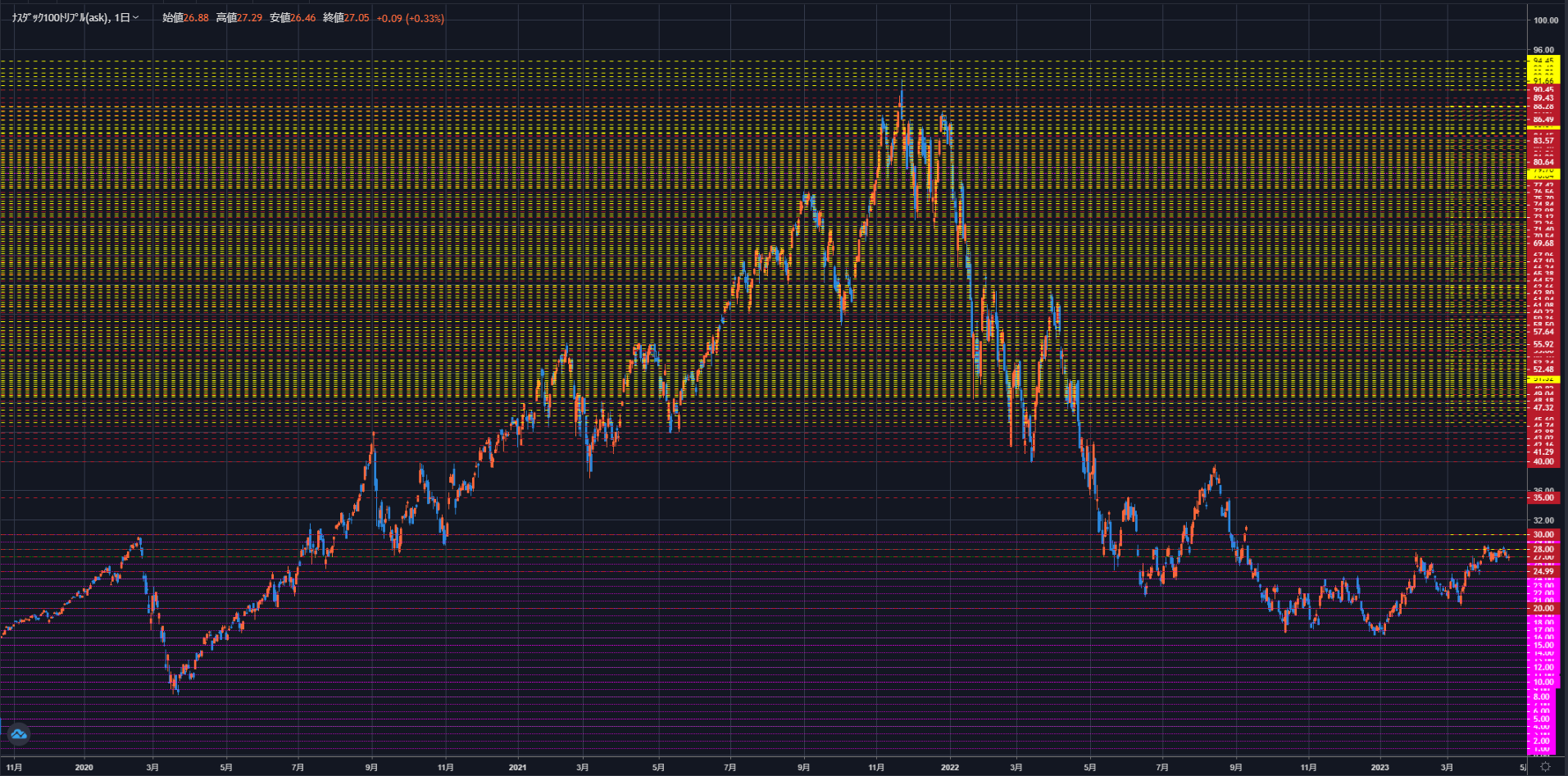Image resolution: width=1568 pixels, height=776 pixels.
Task: Click the 32.00 price scale label
Action: point(1543,520)
